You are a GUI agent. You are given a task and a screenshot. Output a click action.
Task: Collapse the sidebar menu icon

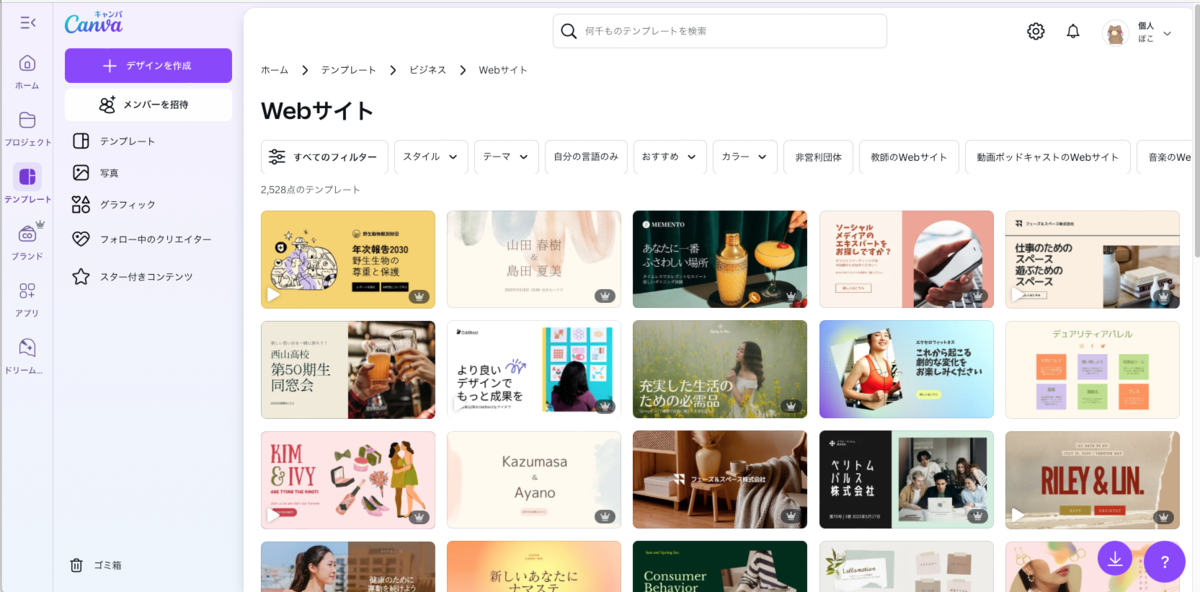click(27, 22)
